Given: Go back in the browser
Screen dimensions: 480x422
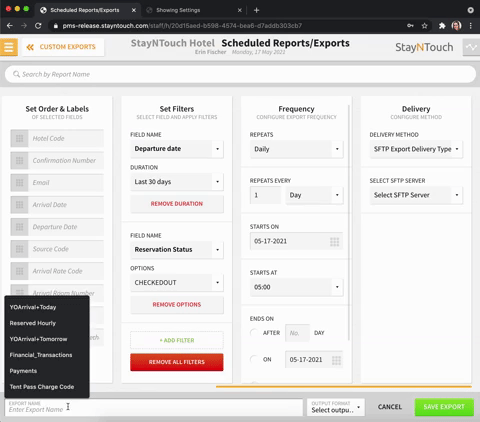Looking at the screenshot, I should pyautogui.click(x=10, y=26).
